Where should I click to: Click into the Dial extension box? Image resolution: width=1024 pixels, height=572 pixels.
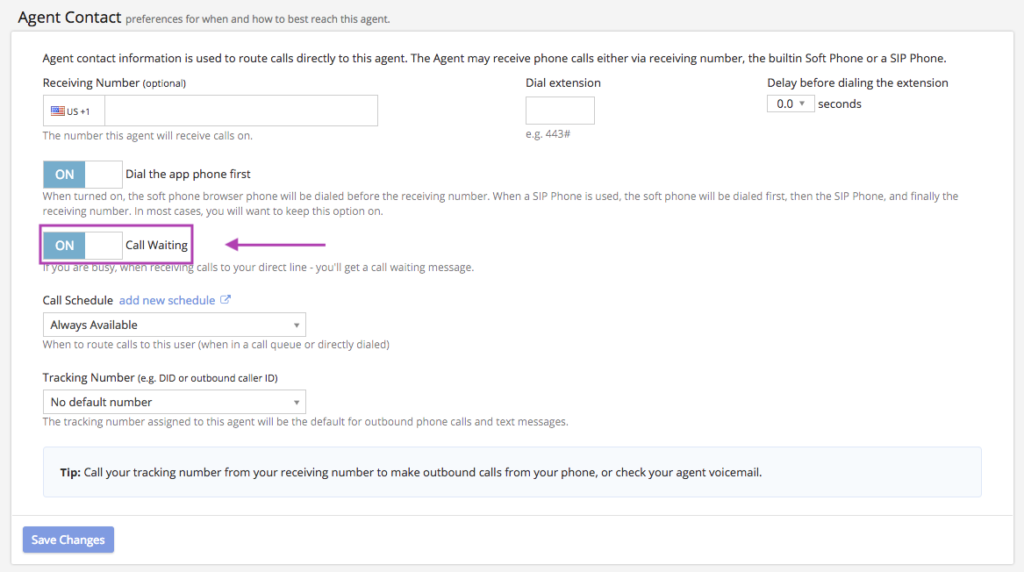[560, 111]
